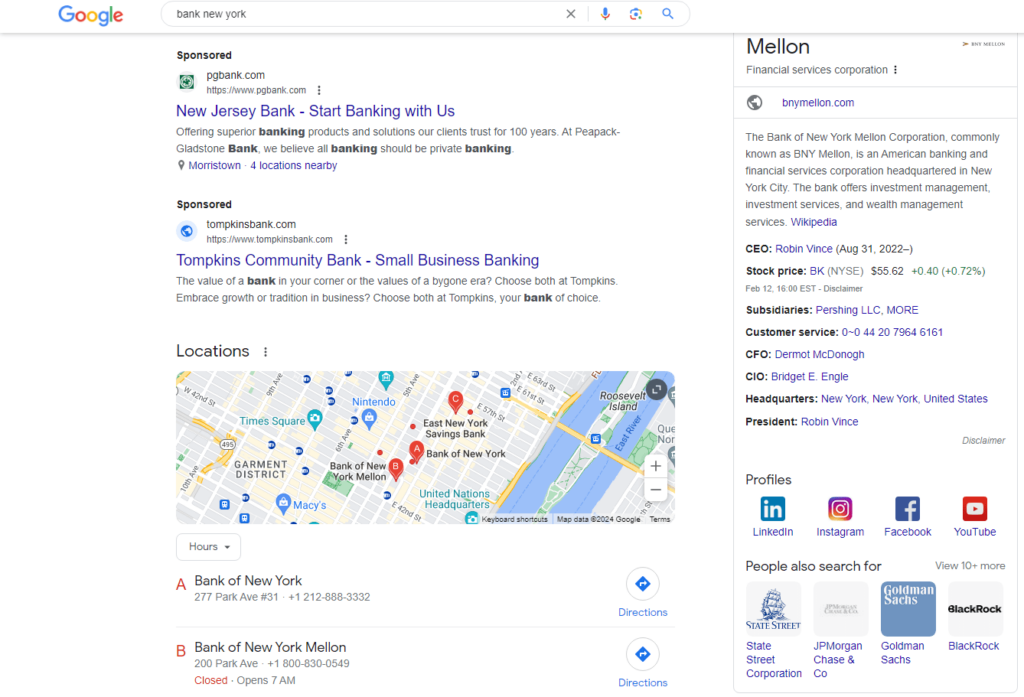Follow the Wikipedia link in the knowledge panel
Image resolution: width=1024 pixels, height=697 pixels.
tap(814, 221)
